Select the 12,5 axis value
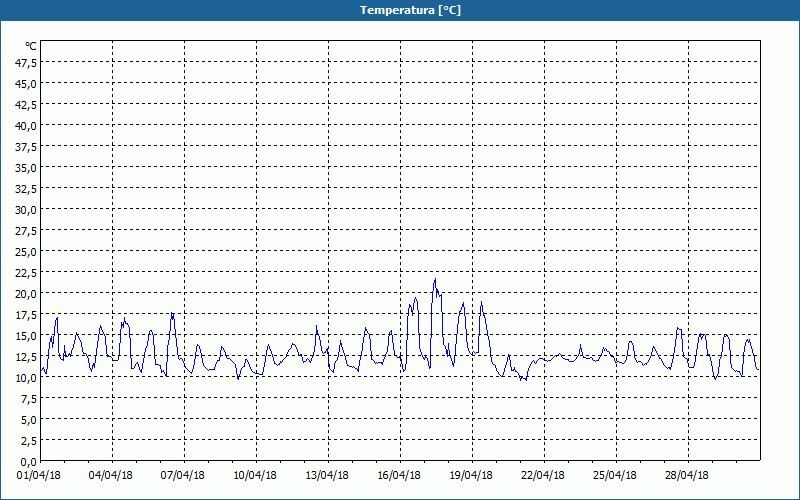Image resolution: width=800 pixels, height=500 pixels. pyautogui.click(x=27, y=357)
